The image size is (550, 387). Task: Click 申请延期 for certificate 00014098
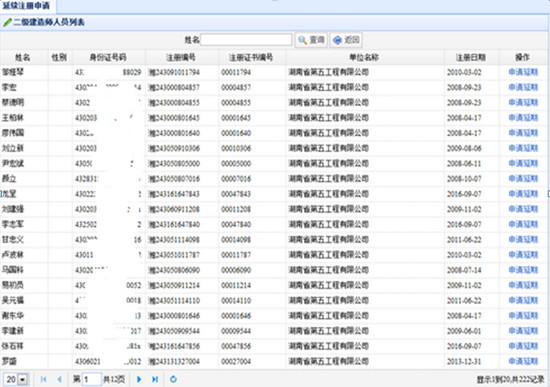523,240
